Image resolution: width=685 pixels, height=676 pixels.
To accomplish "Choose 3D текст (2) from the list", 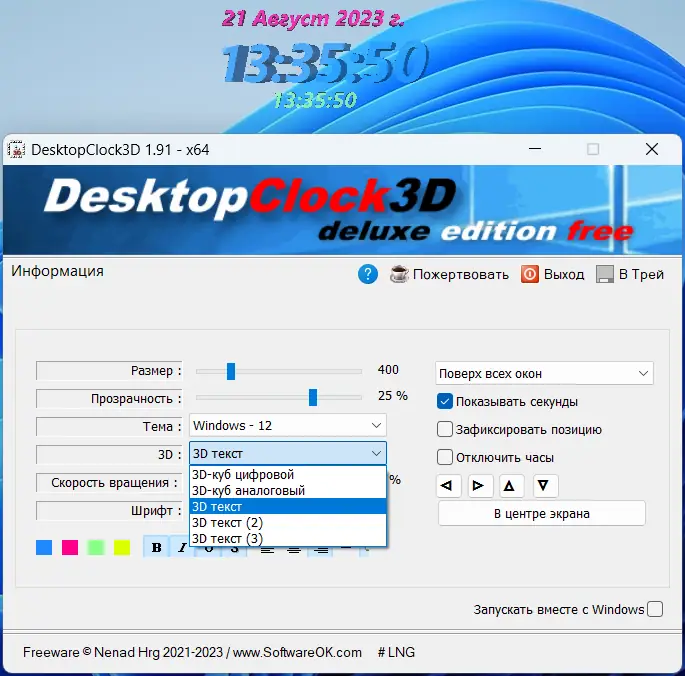I will 288,523.
